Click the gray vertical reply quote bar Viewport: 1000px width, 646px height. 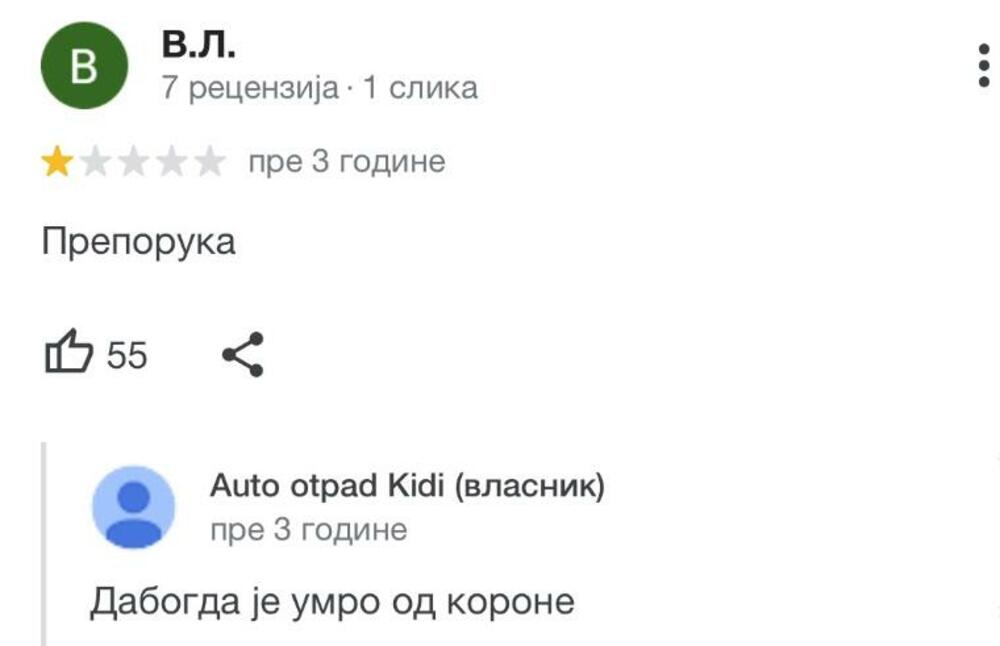[x=44, y=544]
